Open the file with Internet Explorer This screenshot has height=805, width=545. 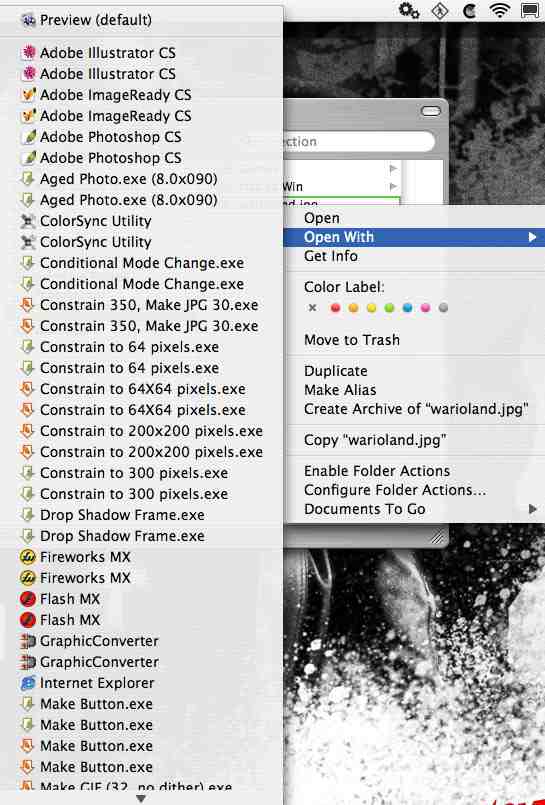[141, 683]
